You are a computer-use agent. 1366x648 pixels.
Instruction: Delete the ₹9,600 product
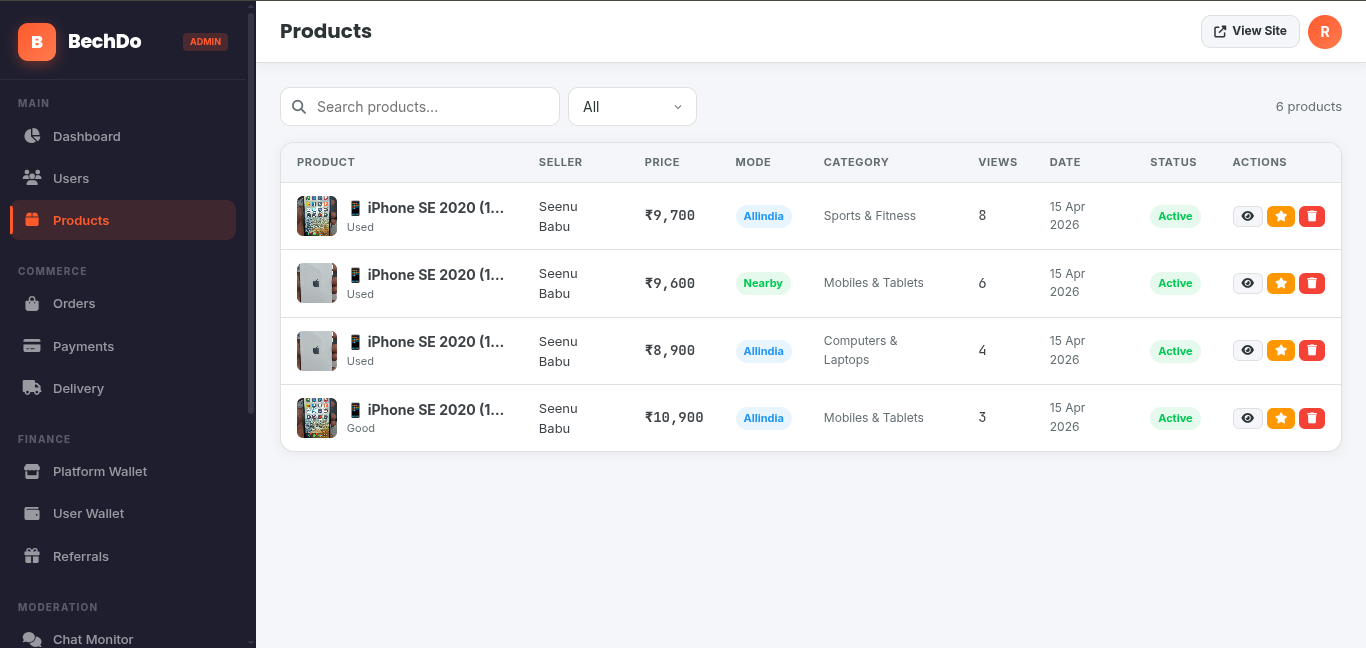point(1312,283)
